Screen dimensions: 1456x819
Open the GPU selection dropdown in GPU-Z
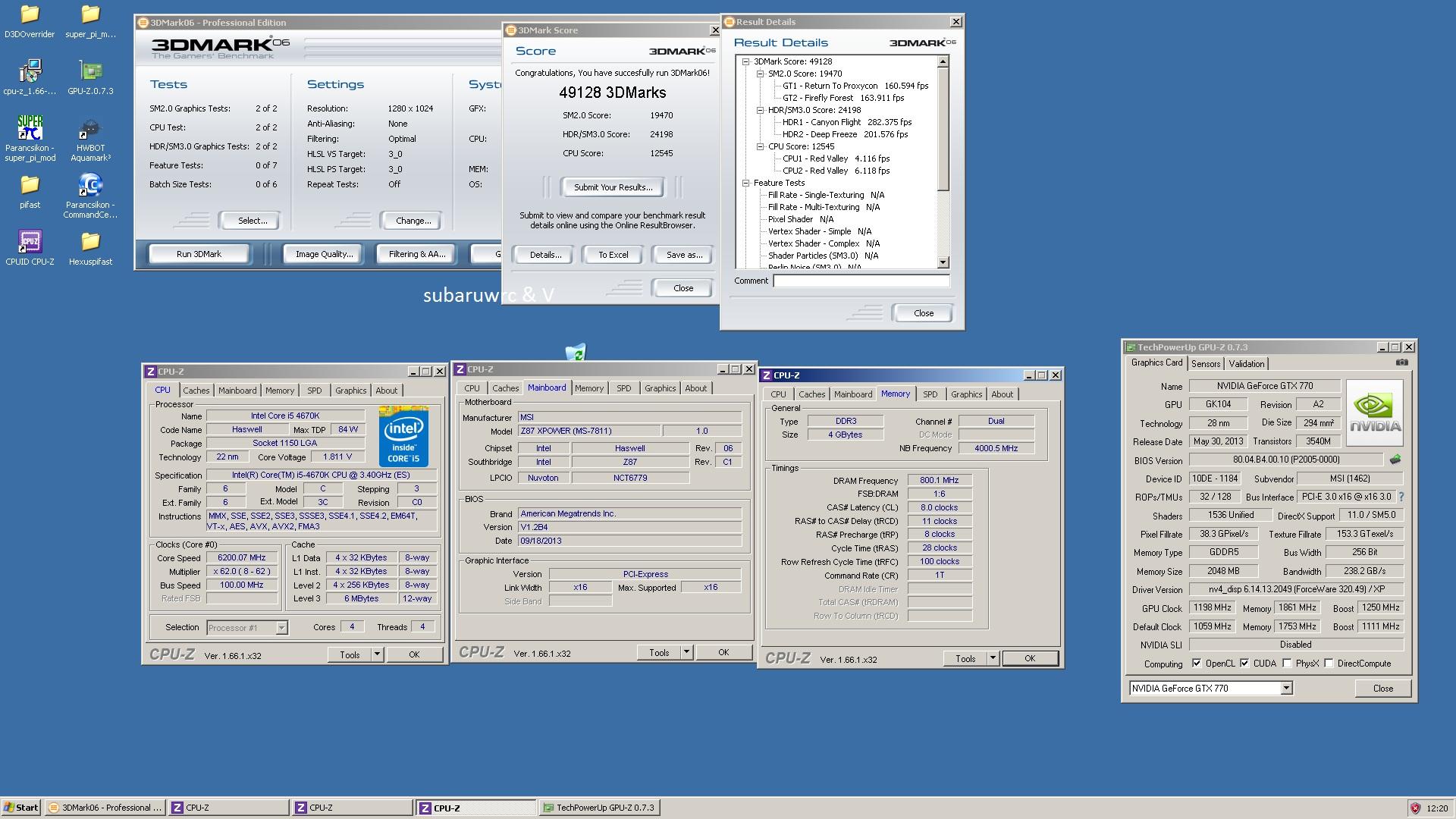(x=1286, y=689)
